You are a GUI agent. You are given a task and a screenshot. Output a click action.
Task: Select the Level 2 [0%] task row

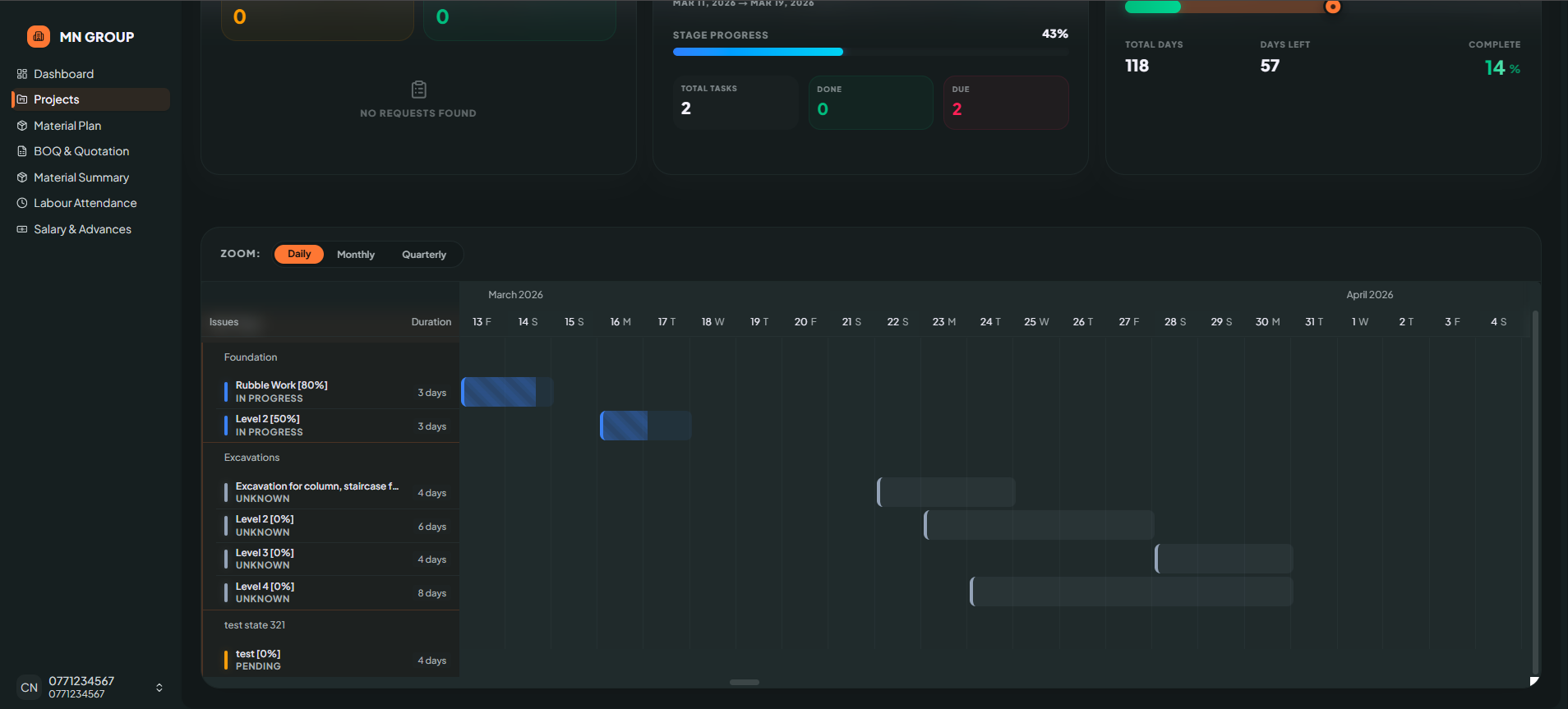(330, 526)
